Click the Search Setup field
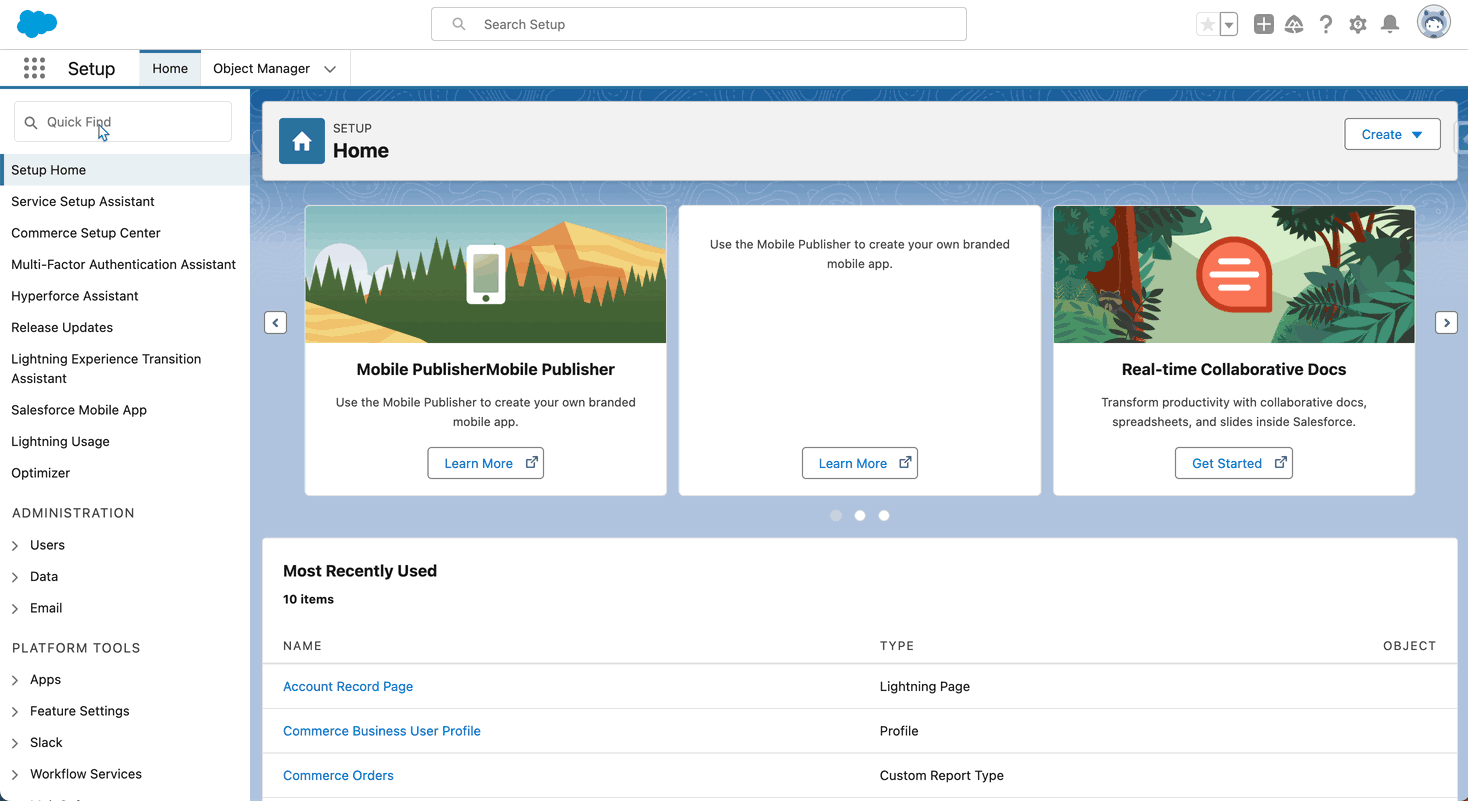 [x=699, y=24]
